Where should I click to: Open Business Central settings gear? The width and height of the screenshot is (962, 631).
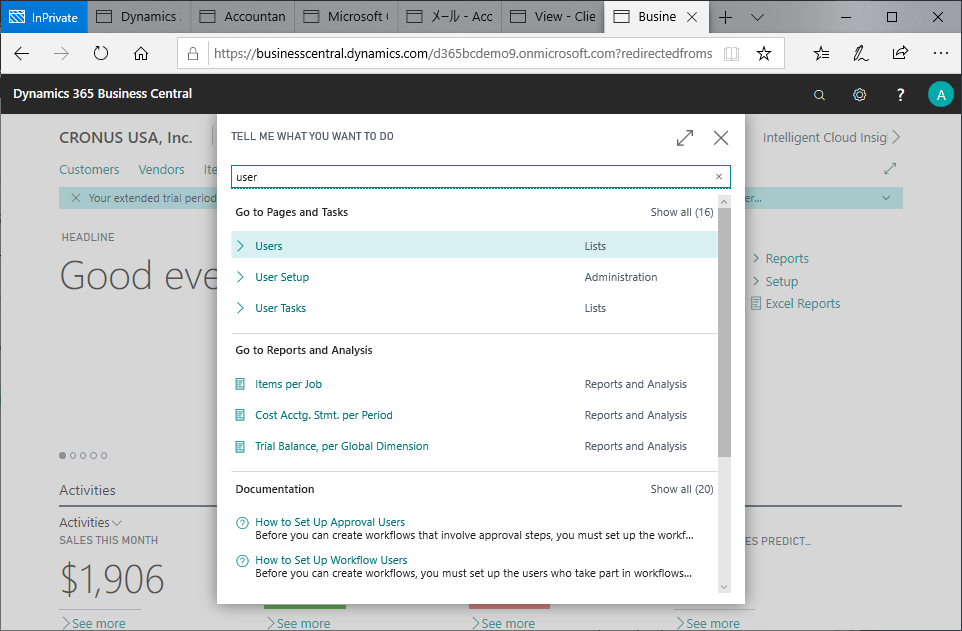point(860,95)
